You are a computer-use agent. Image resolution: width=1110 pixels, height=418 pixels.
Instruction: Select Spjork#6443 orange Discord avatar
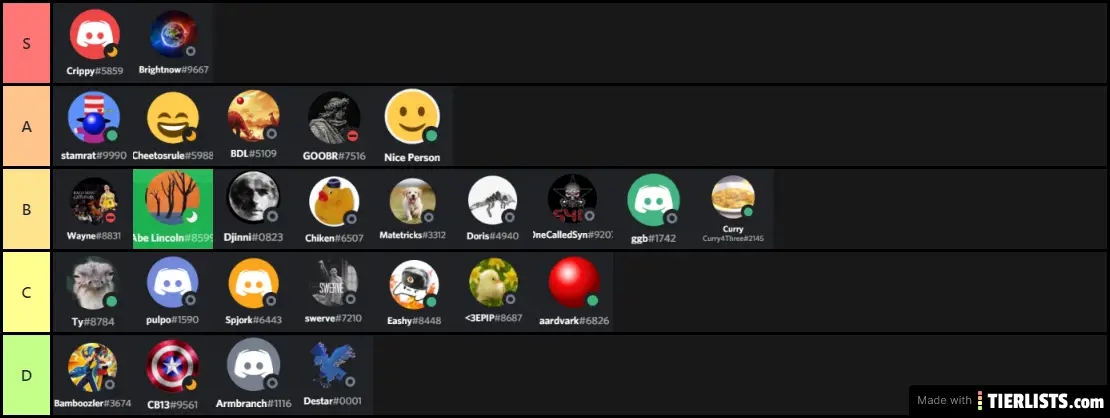click(254, 283)
